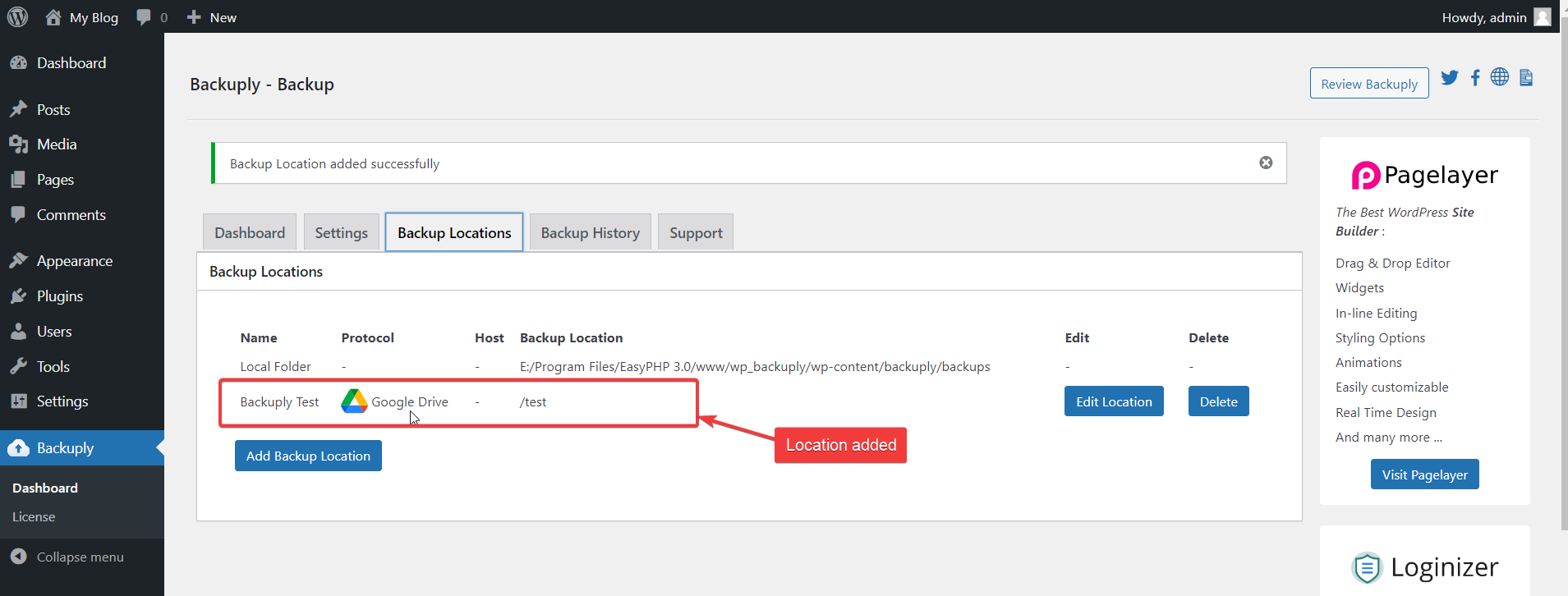Image resolution: width=1568 pixels, height=596 pixels.
Task: Open Media in the sidebar menu
Action: tap(82, 144)
